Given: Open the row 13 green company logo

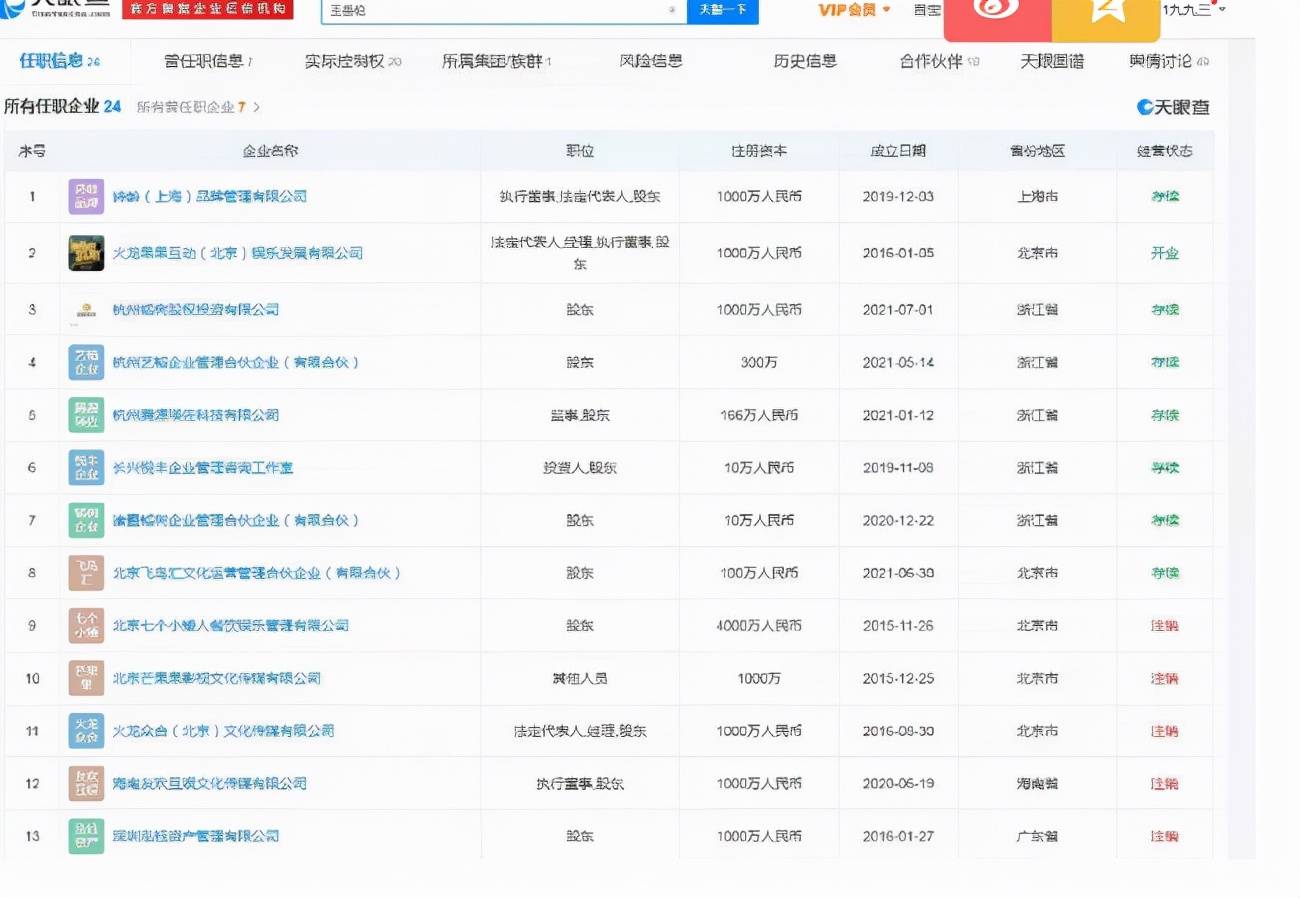Looking at the screenshot, I should [86, 836].
